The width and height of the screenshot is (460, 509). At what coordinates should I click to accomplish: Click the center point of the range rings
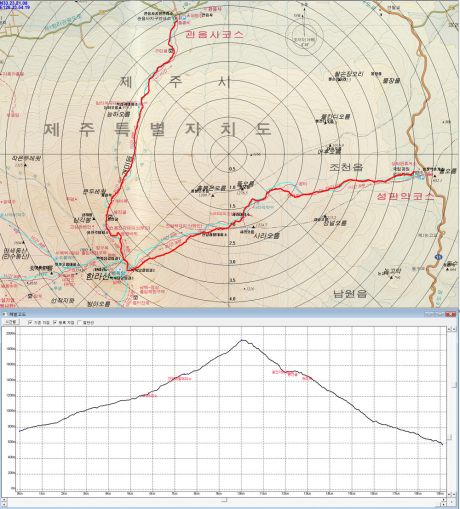229,154
